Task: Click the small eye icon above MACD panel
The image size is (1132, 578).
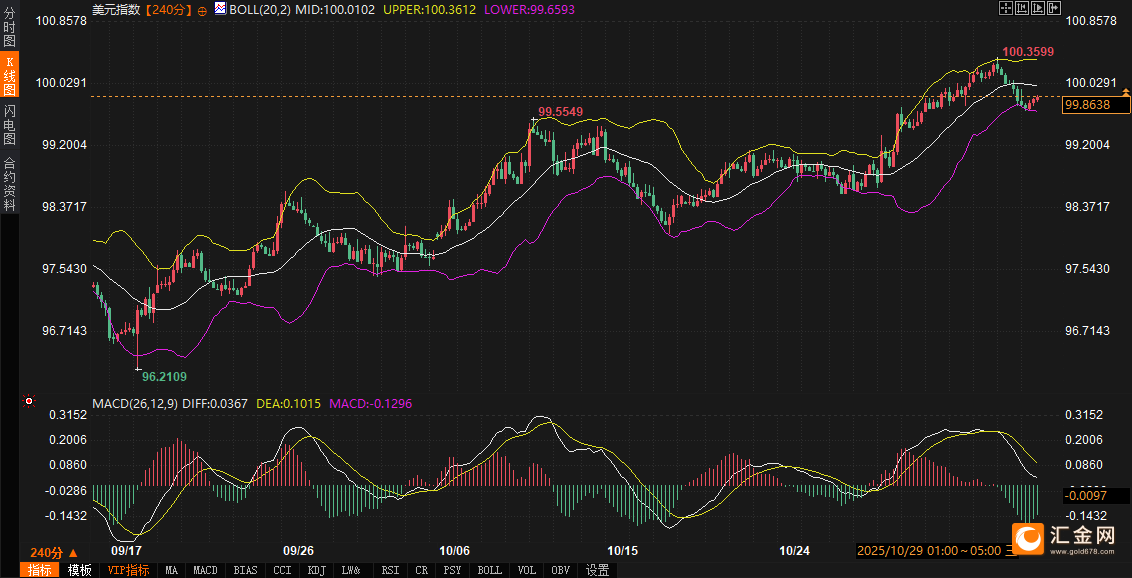Action: 29,402
